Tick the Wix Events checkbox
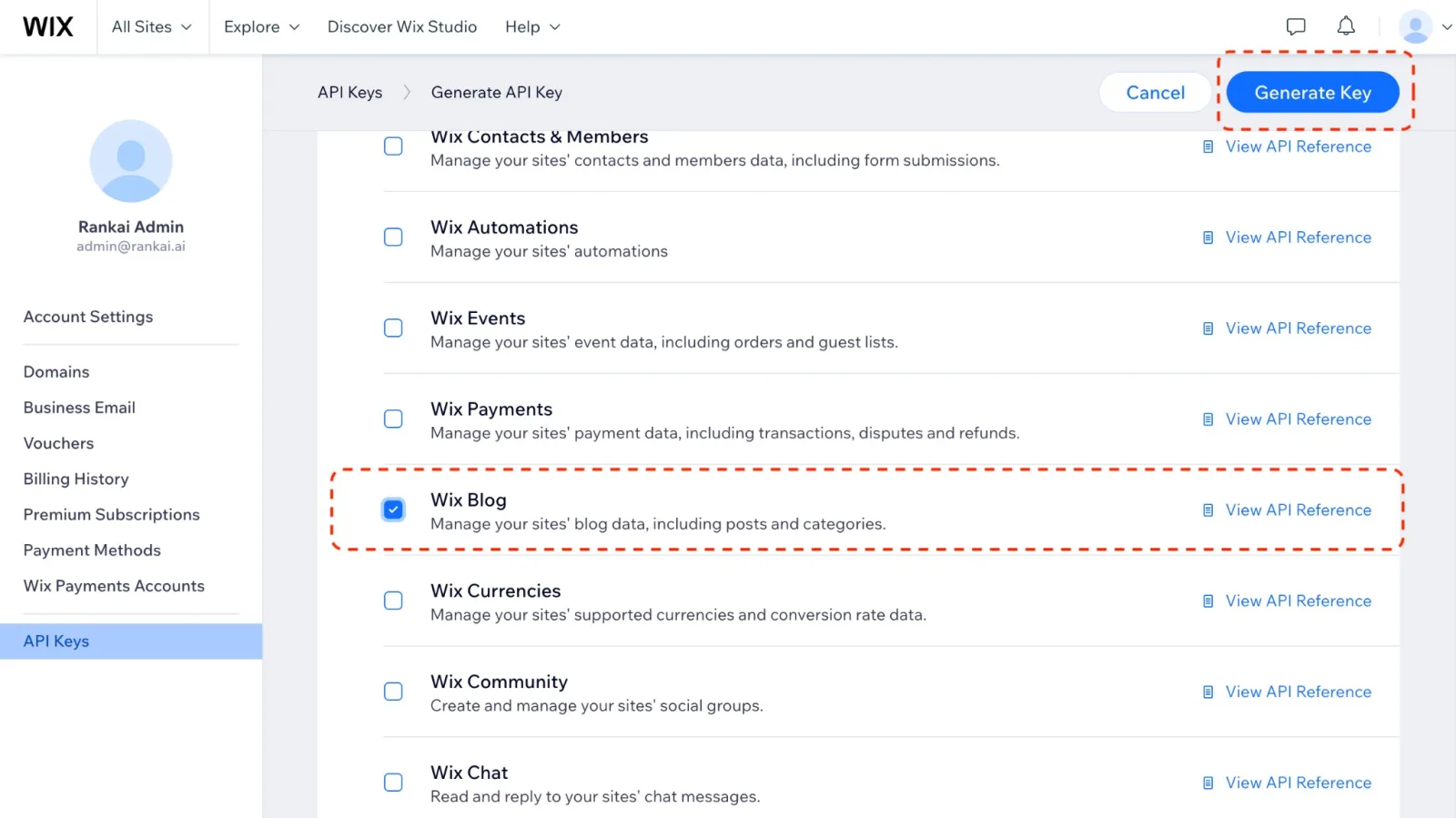 coord(393,328)
